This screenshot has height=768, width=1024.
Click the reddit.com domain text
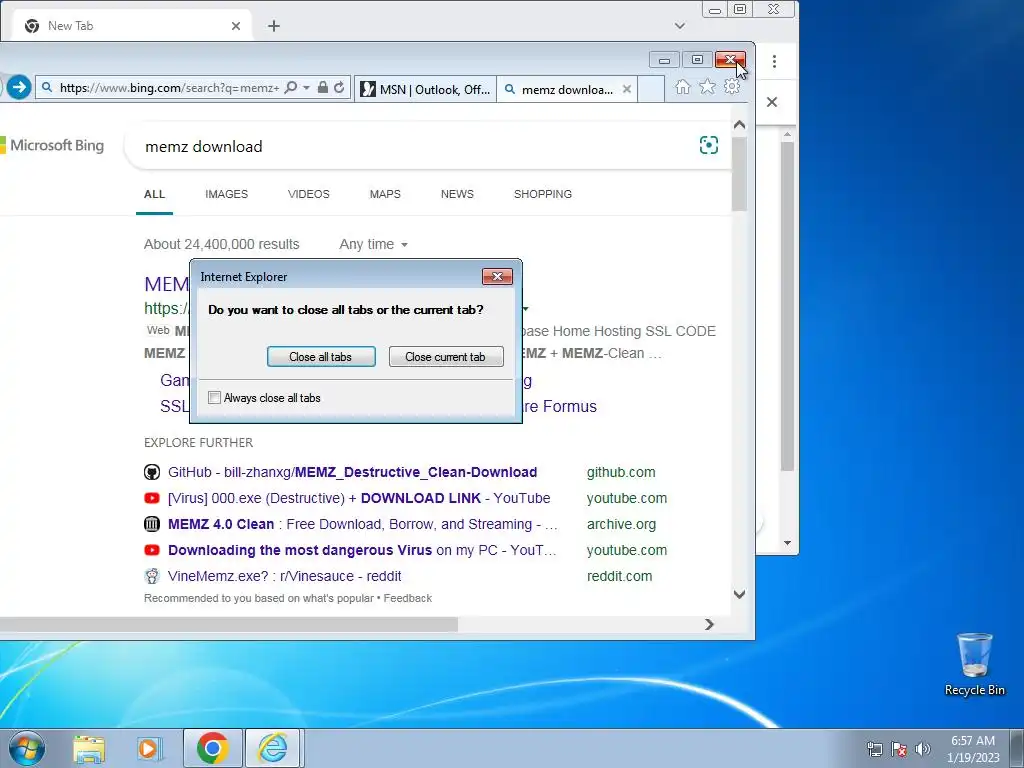[x=619, y=576]
